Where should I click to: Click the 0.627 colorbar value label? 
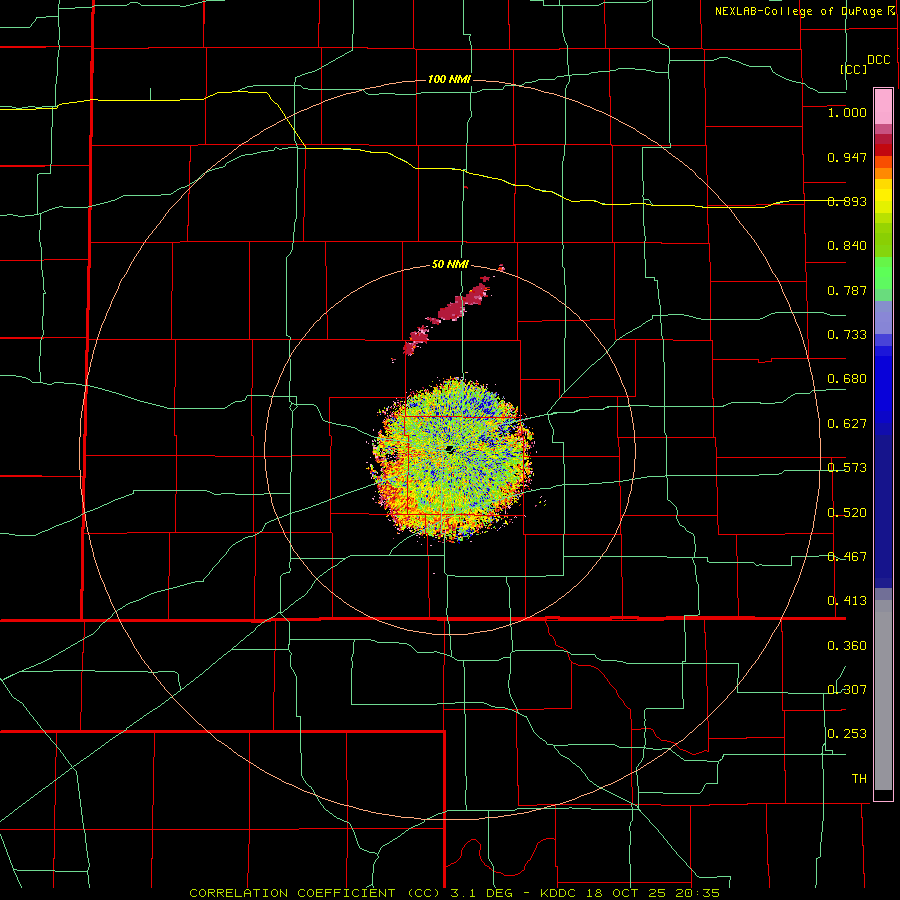[847, 424]
